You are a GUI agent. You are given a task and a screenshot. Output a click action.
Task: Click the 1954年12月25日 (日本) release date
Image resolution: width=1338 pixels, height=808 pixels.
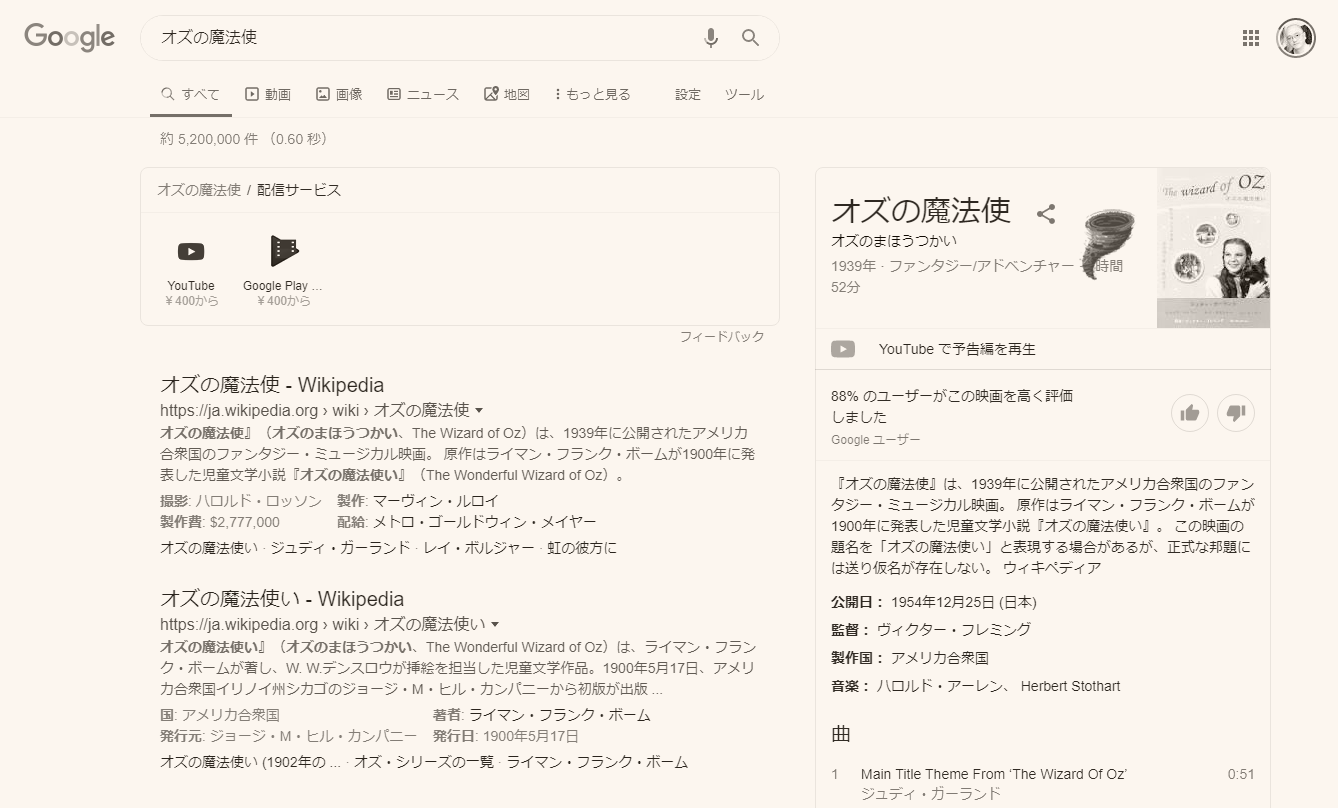pyautogui.click(x=963, y=602)
